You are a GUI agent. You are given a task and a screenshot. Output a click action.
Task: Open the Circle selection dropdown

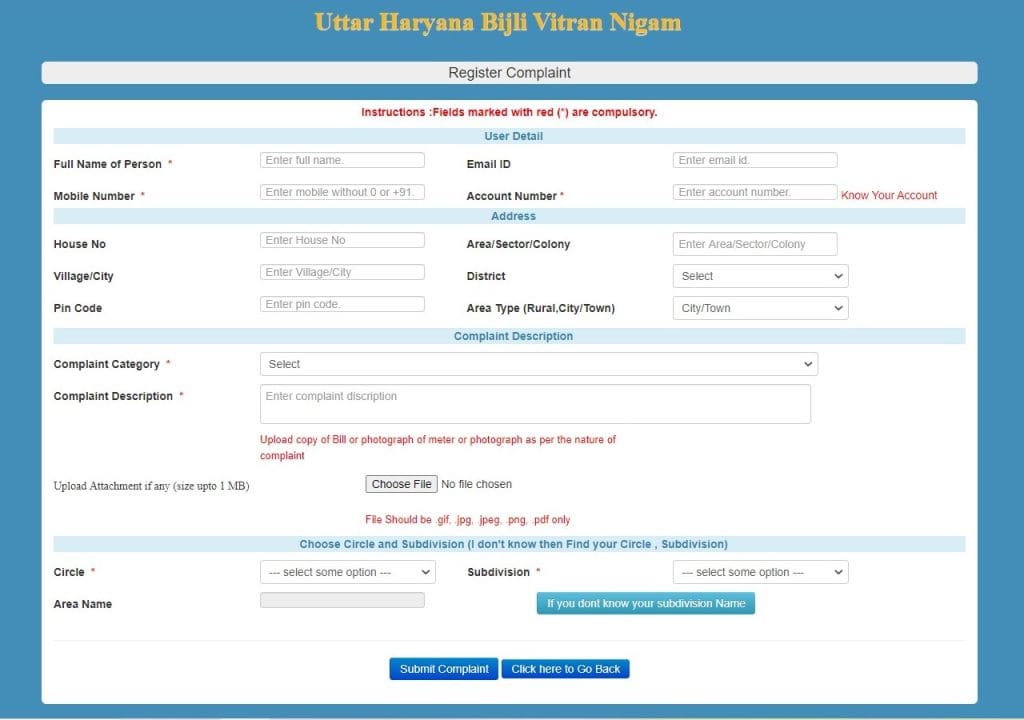pos(346,571)
